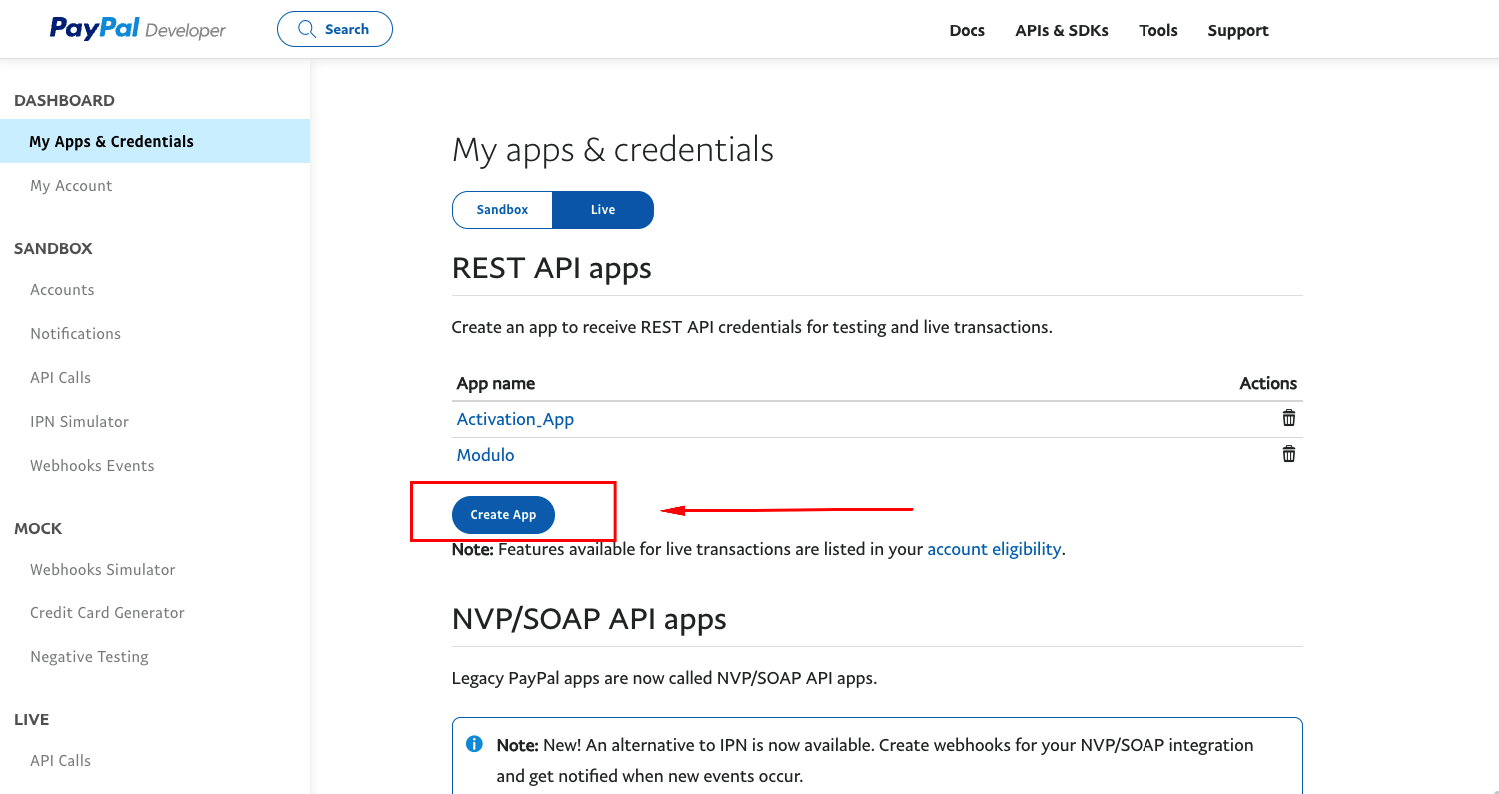The height and width of the screenshot is (794, 1499).
Task: Go to My Account in sidebar
Action: click(71, 185)
